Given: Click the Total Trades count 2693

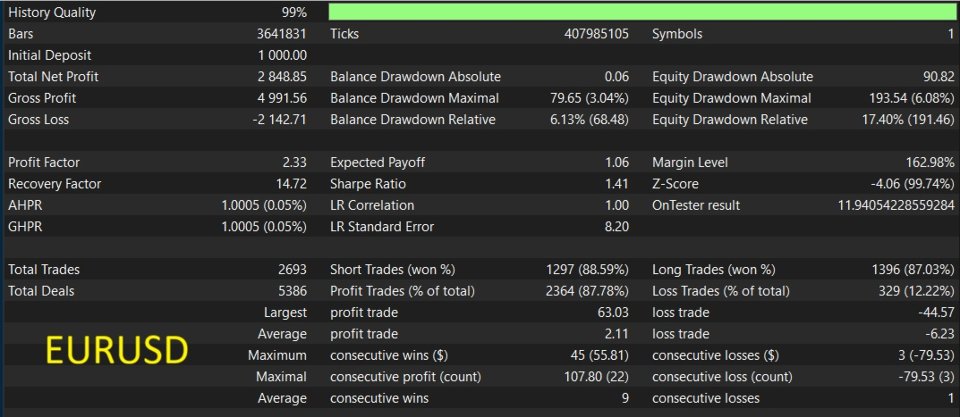Looking at the screenshot, I should coord(293,269).
